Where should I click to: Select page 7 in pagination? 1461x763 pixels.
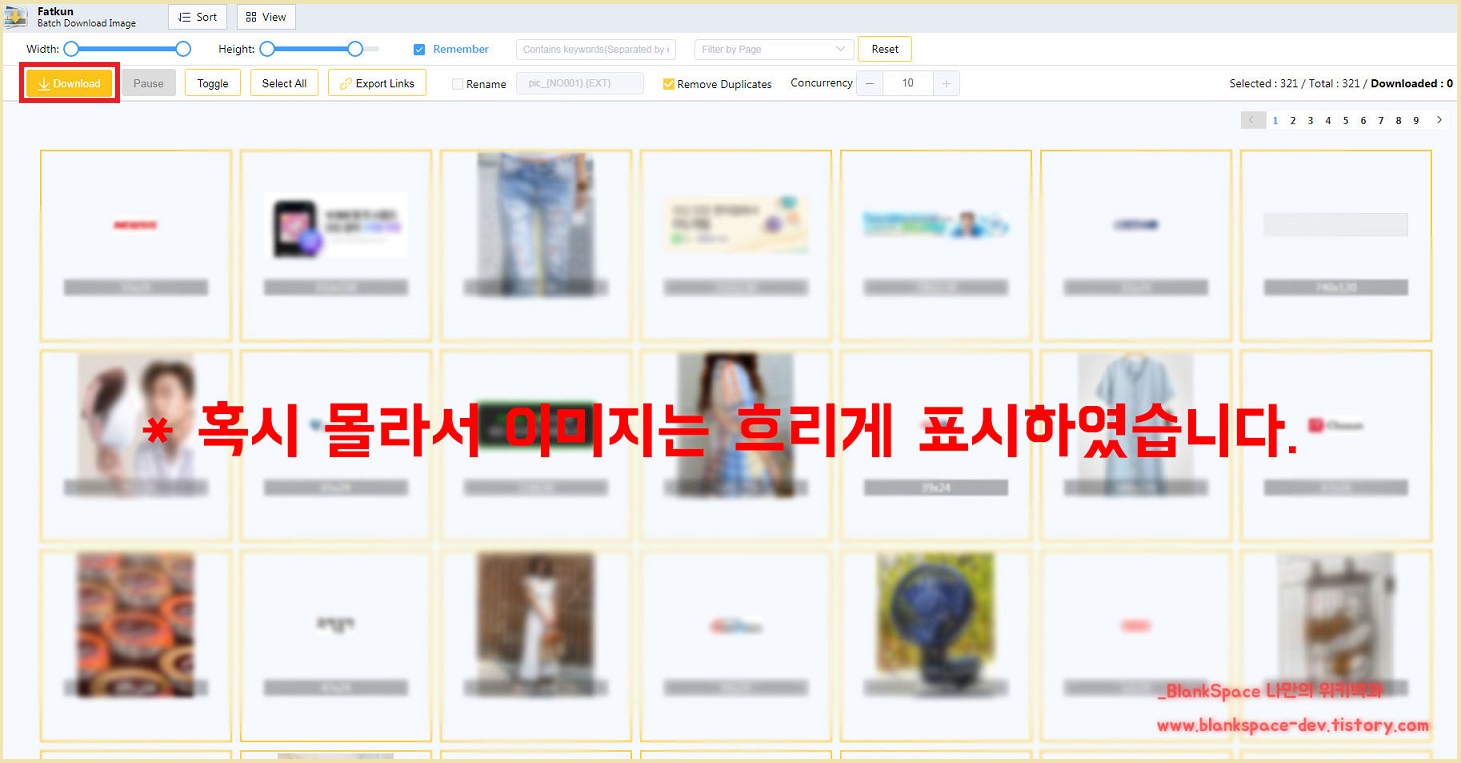[1381, 120]
